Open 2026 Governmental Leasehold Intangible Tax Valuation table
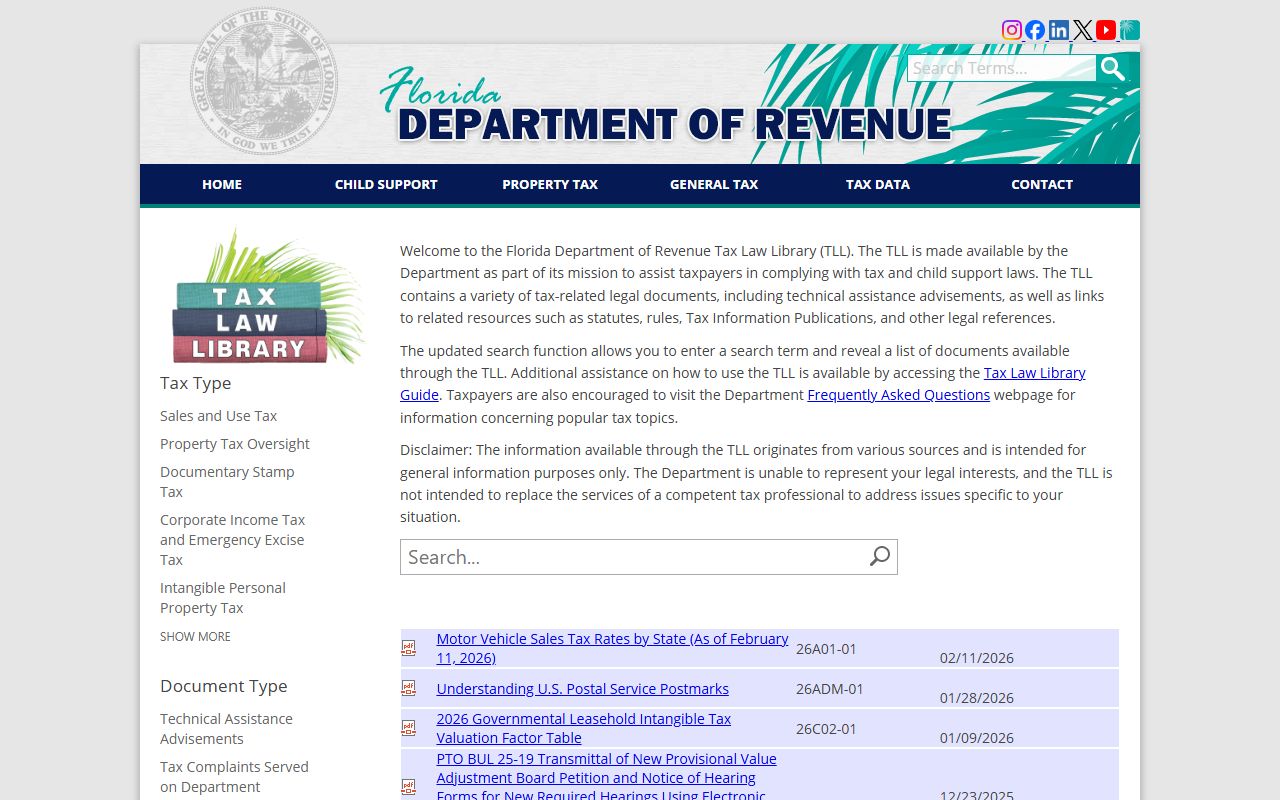Viewport: 1280px width, 800px height. coord(583,728)
